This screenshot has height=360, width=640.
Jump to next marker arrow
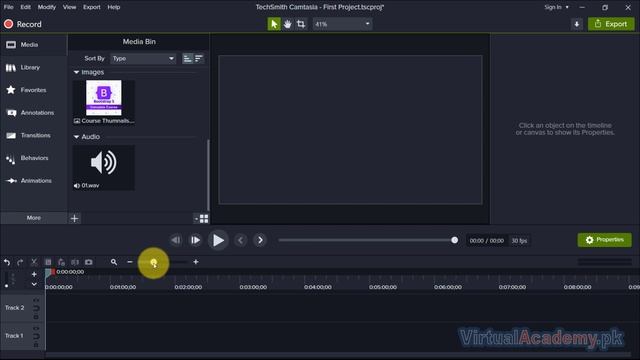point(260,240)
